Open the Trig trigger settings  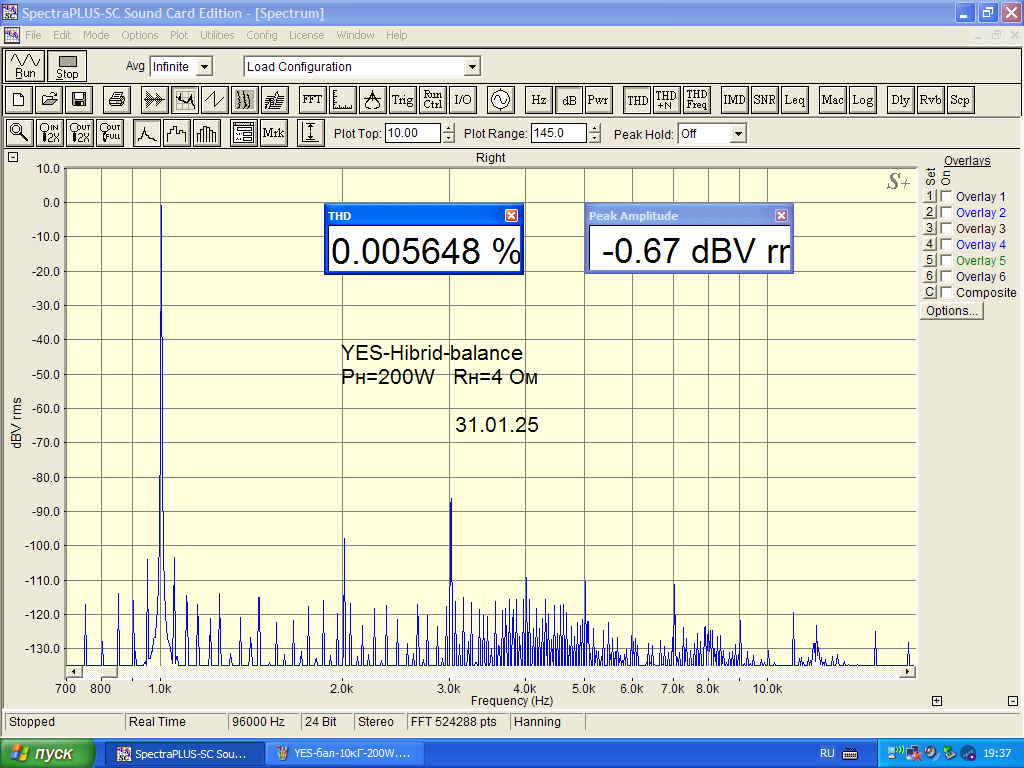tap(402, 100)
